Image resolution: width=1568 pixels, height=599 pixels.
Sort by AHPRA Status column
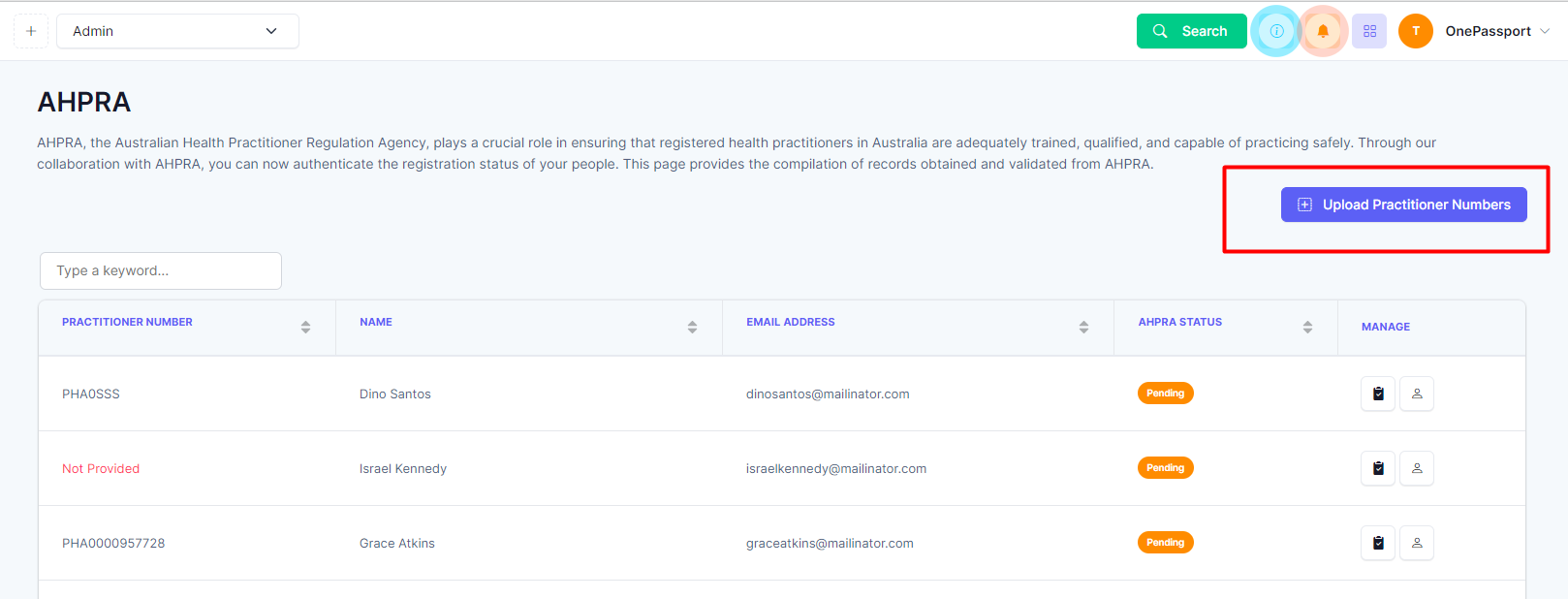[1307, 327]
